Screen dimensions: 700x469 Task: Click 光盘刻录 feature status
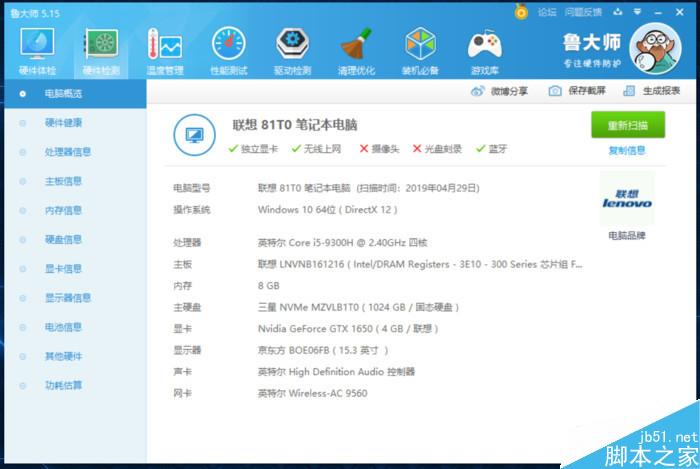click(x=437, y=149)
